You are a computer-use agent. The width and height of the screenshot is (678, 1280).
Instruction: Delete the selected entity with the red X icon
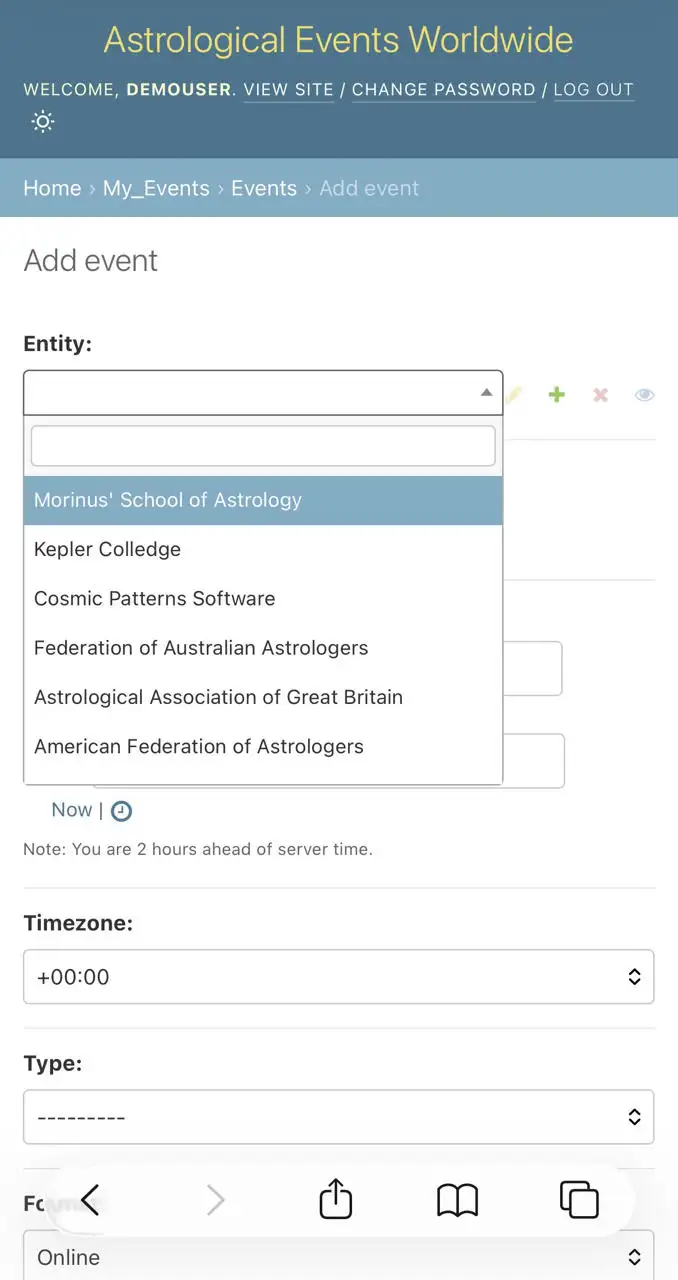pos(600,394)
